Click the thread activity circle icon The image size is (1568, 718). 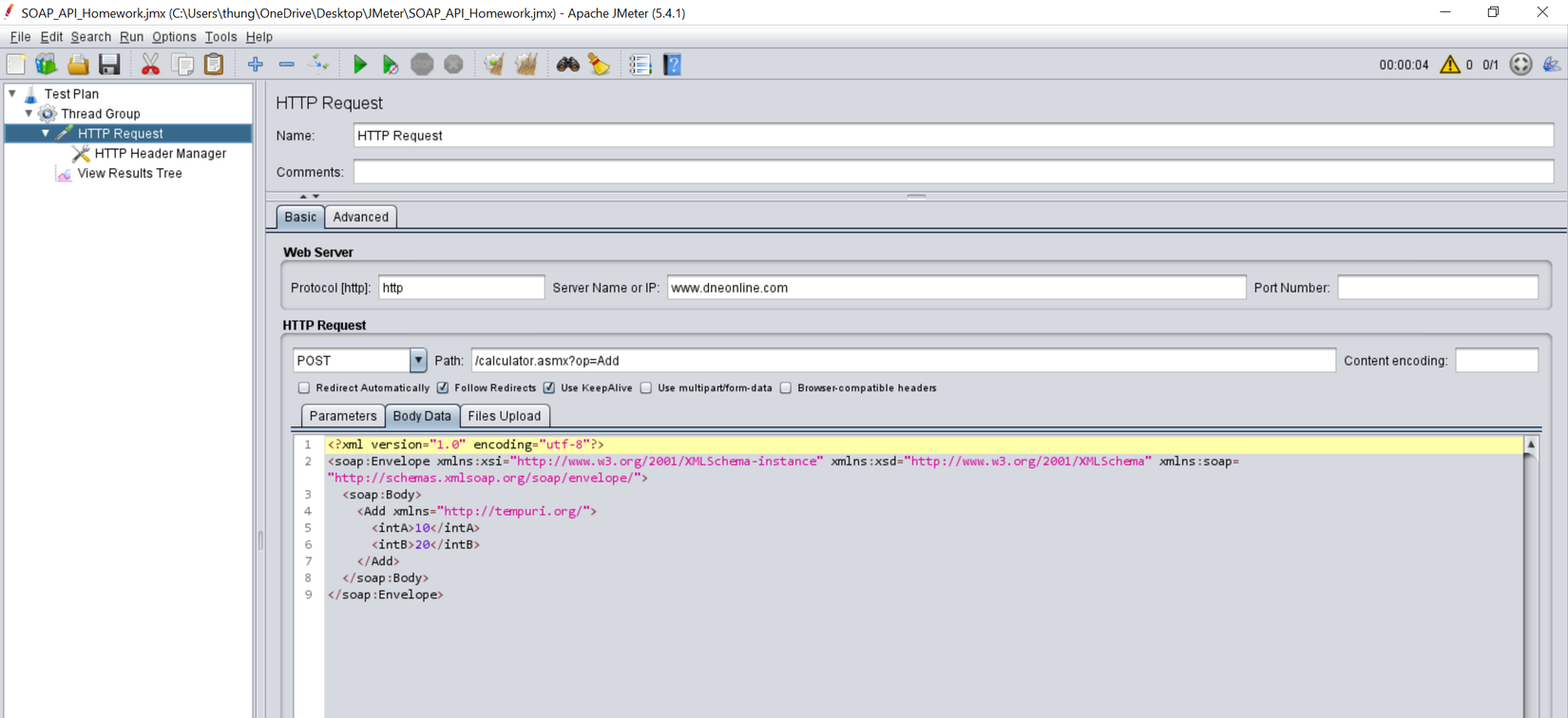pos(1520,65)
